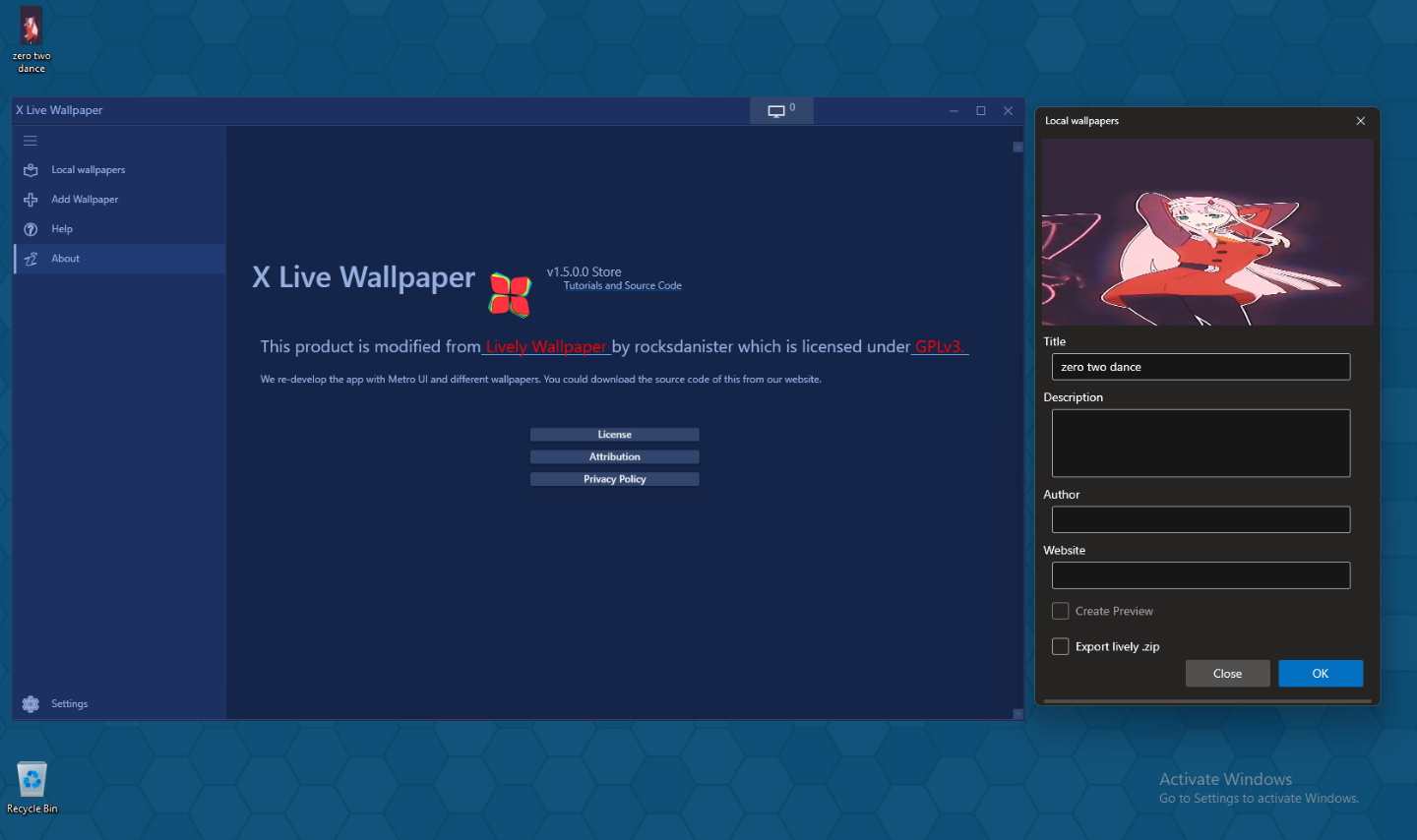Click the progress bar at dialog bottom
This screenshot has height=840, width=1417.
pos(1207,701)
